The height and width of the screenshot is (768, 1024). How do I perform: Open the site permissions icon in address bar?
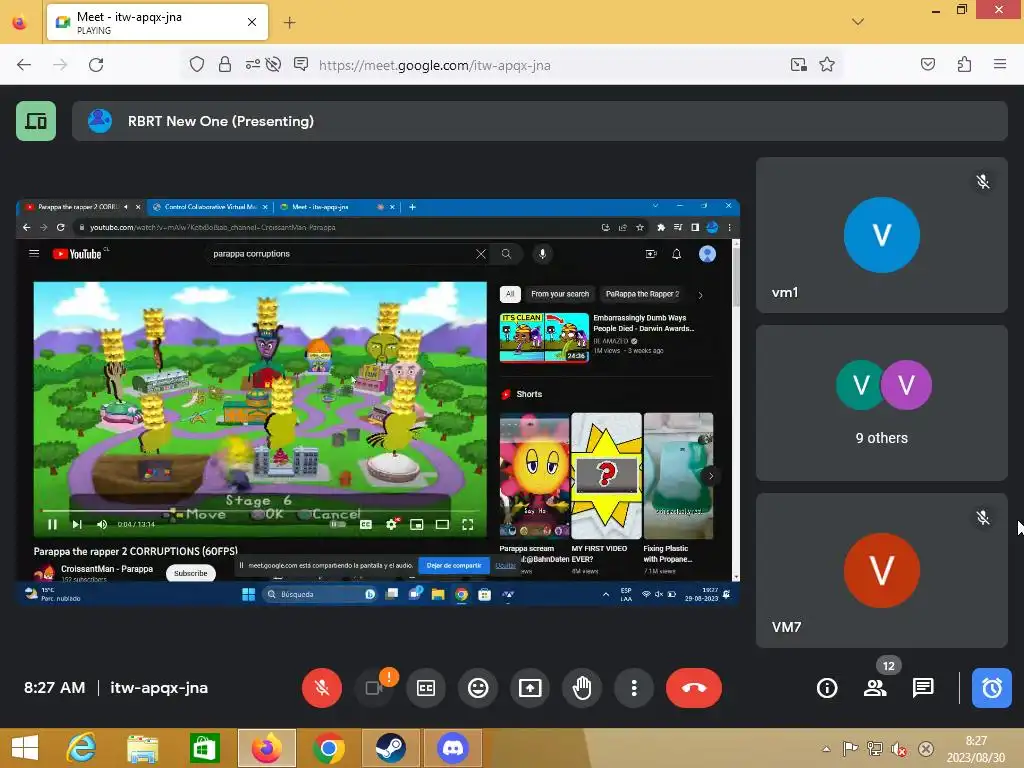pos(253,64)
